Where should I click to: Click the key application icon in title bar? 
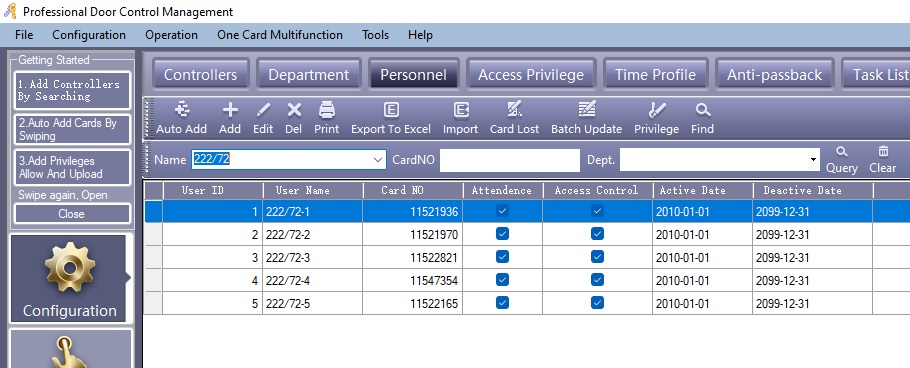coord(10,11)
